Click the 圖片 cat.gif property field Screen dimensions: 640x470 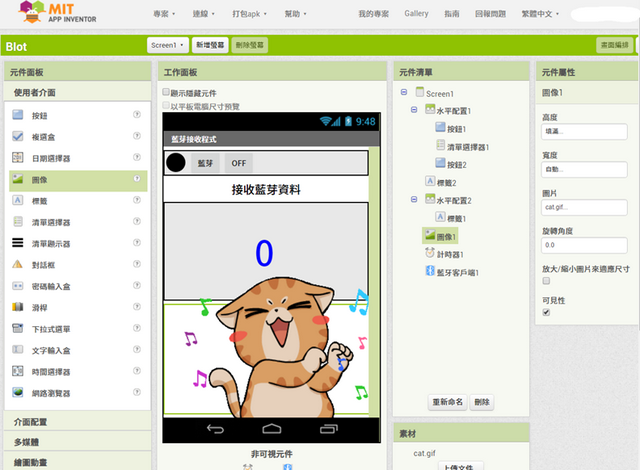pos(584,207)
